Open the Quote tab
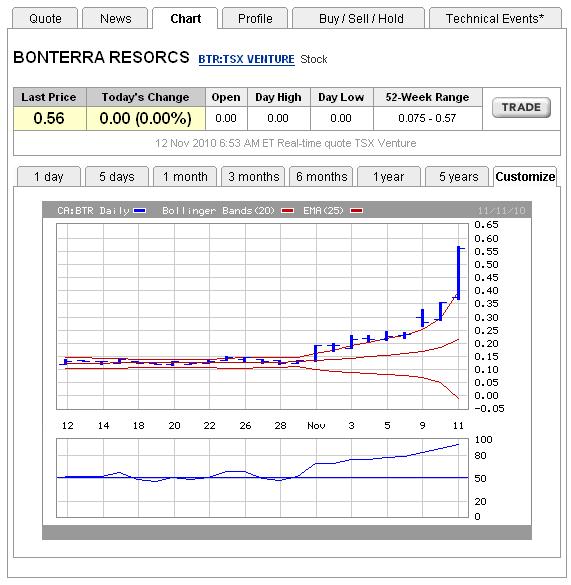The width and height of the screenshot is (571, 585). pos(45,18)
